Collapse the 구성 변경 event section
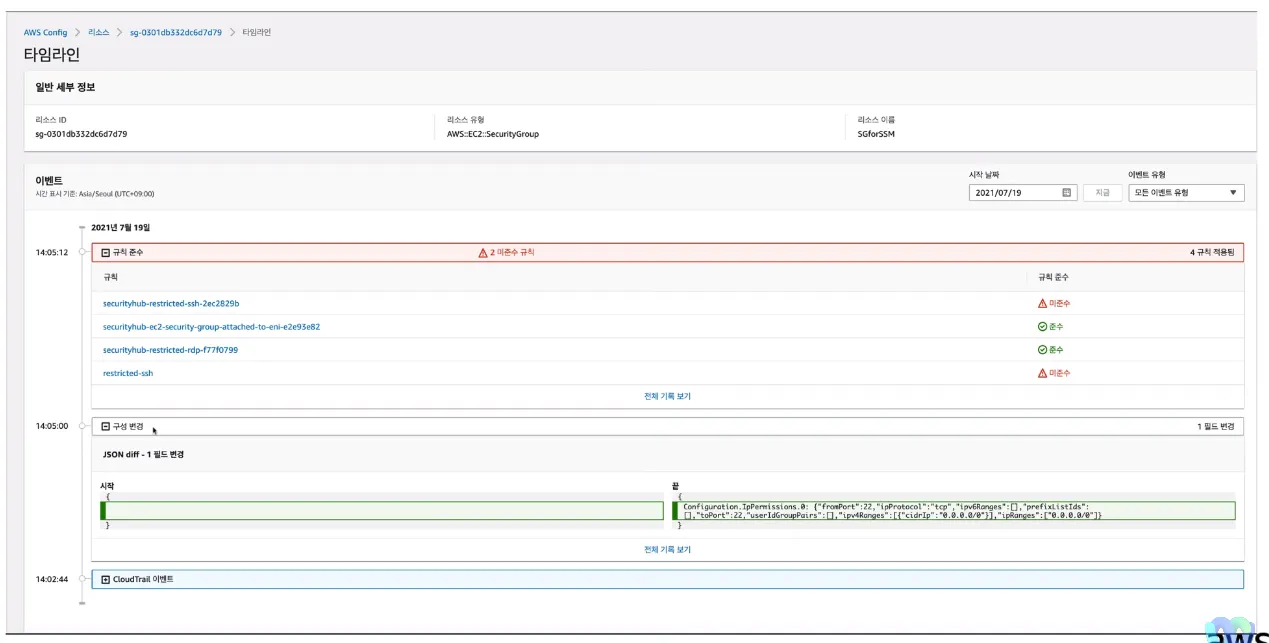This screenshot has width=1269, height=643. coord(105,427)
